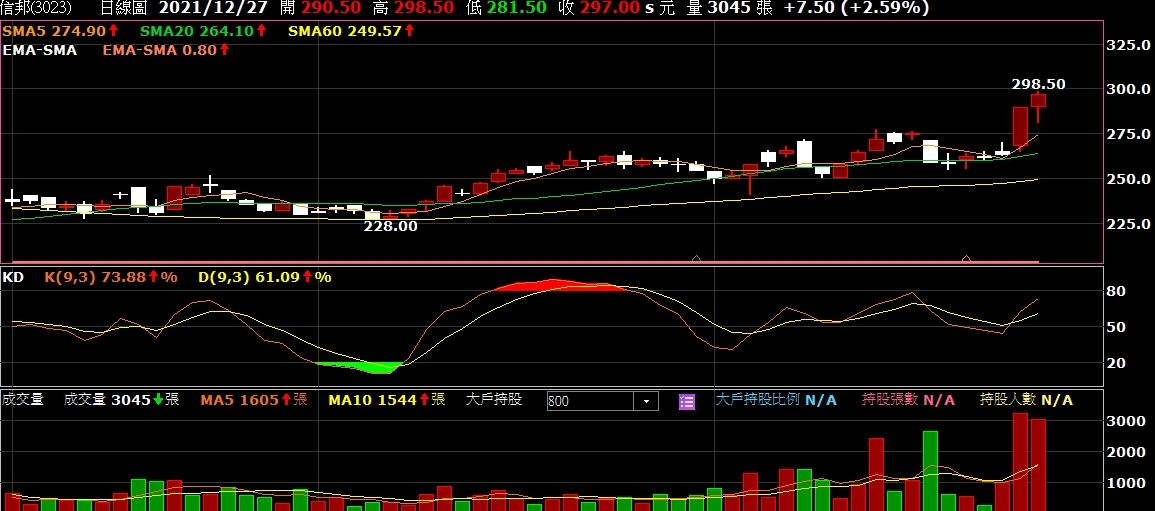Click the 大戶持股 label

point(494,400)
